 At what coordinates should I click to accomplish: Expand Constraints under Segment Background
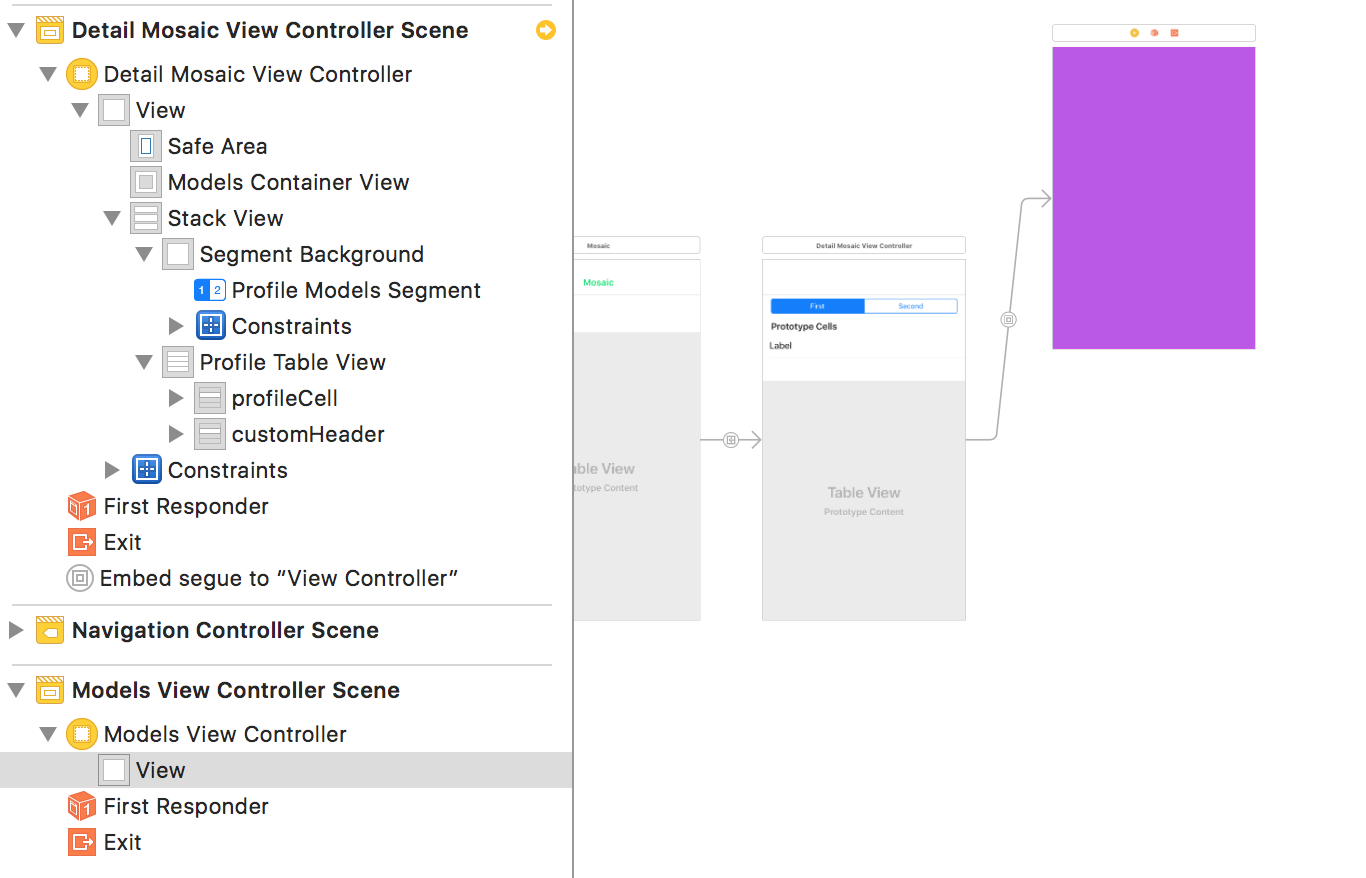coord(176,327)
